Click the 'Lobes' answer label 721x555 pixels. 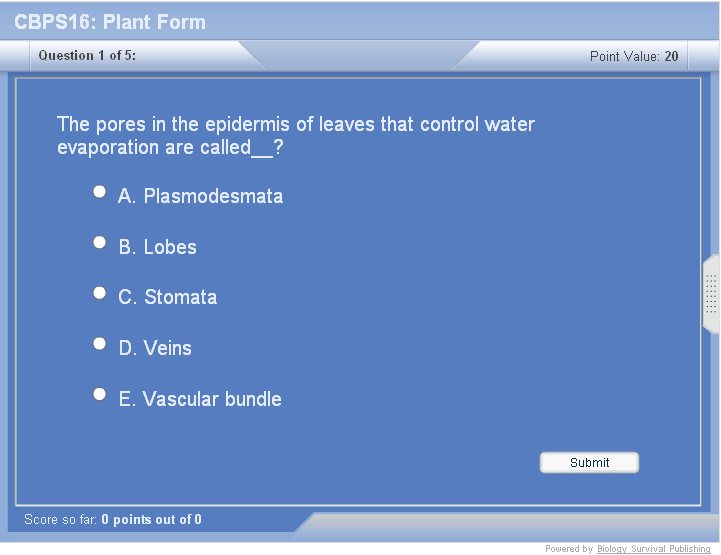coord(169,247)
